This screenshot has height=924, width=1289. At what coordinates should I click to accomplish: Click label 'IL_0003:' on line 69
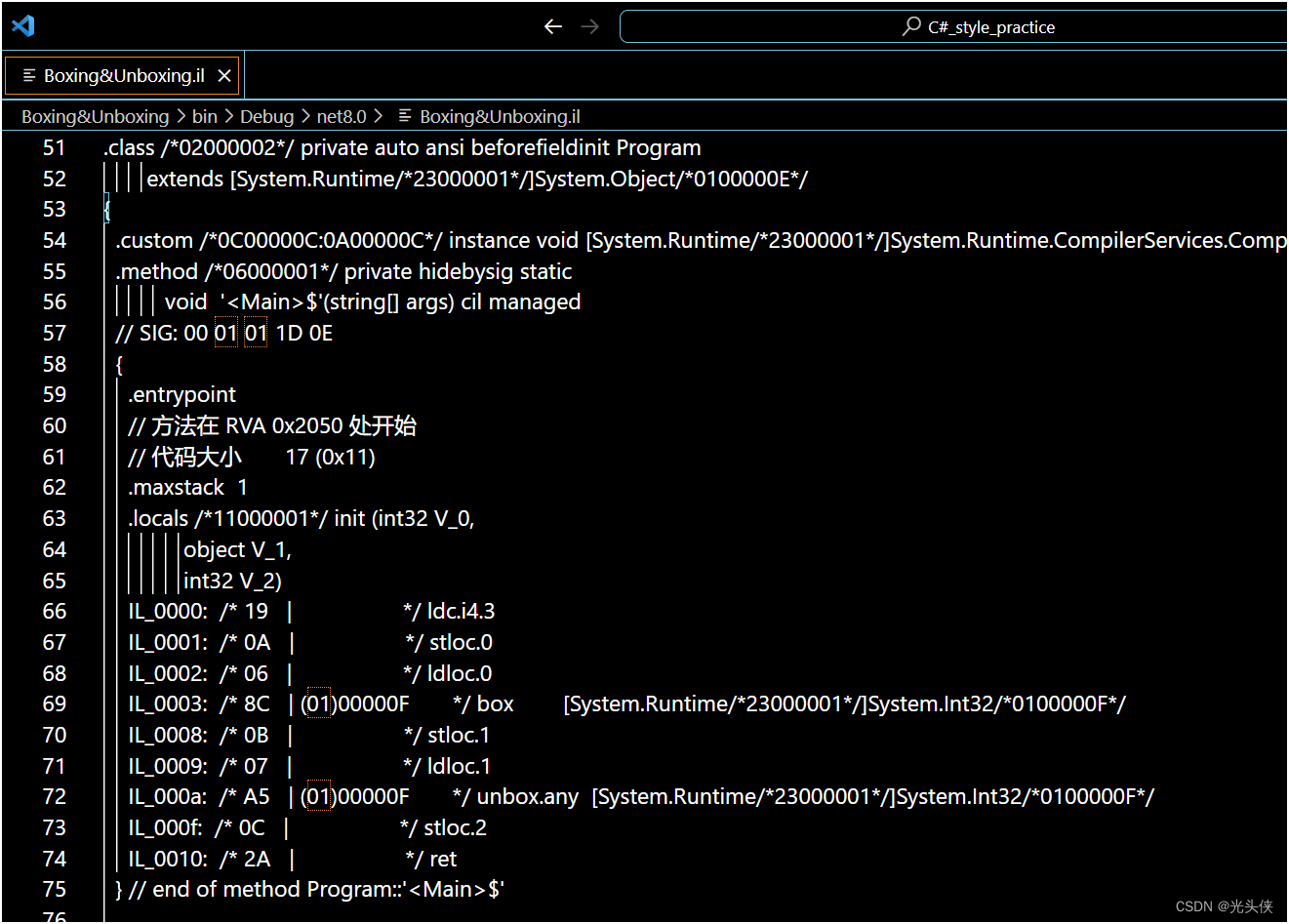click(x=168, y=703)
